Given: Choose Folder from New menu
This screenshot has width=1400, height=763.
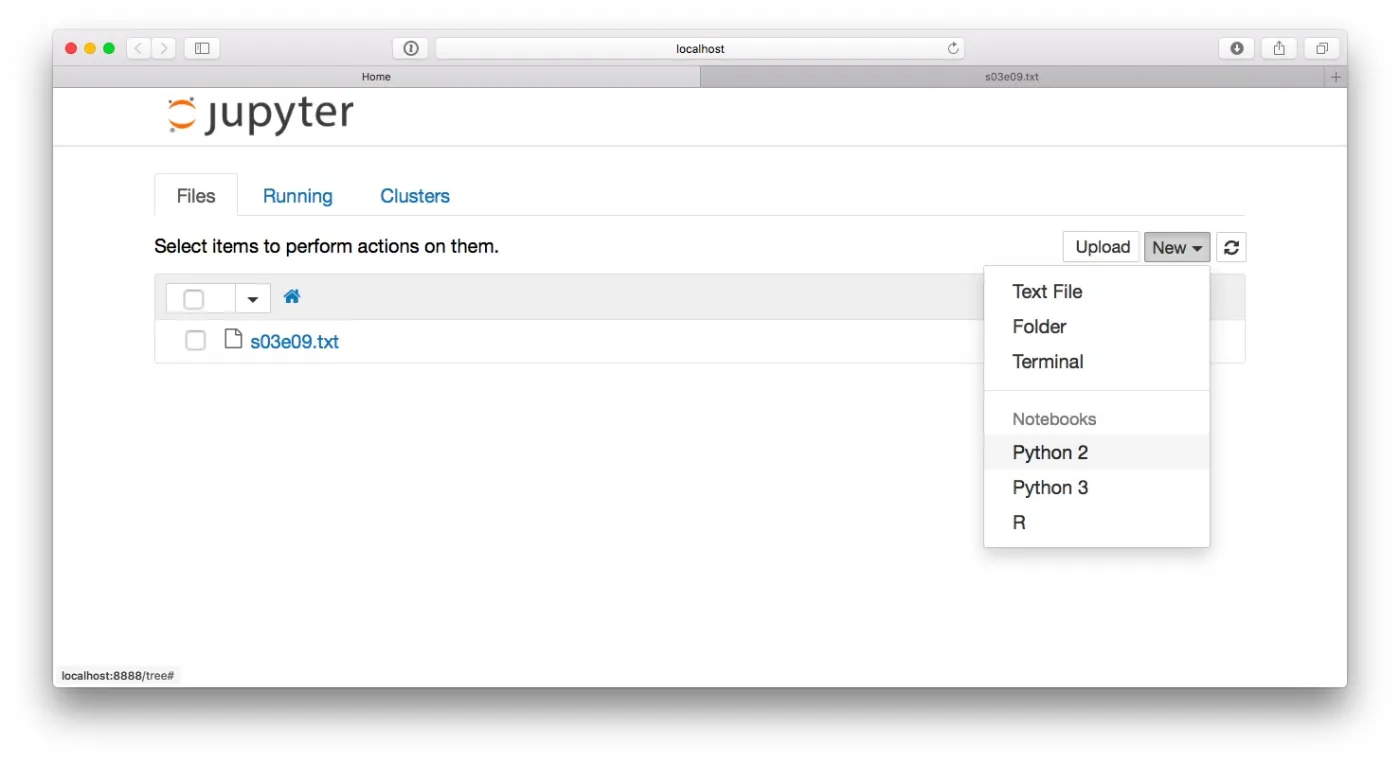Looking at the screenshot, I should point(1097,326).
